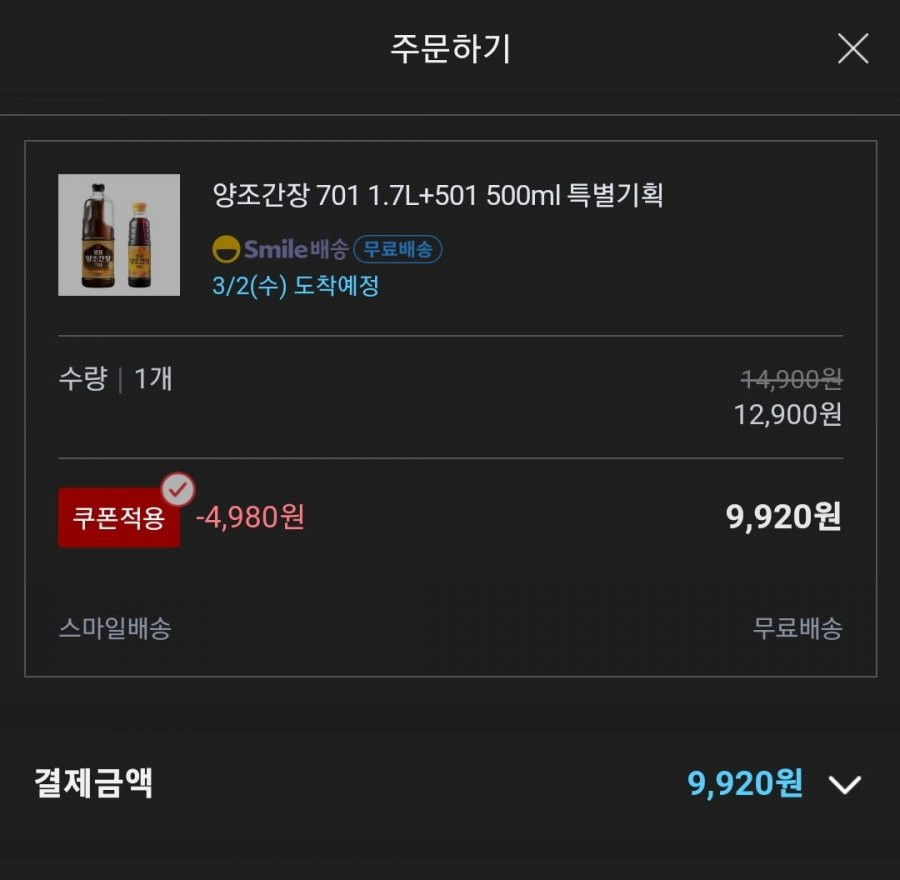Click the 3/2(수) 도착예정 arrival date
900x880 pixels.
pyautogui.click(x=296, y=286)
